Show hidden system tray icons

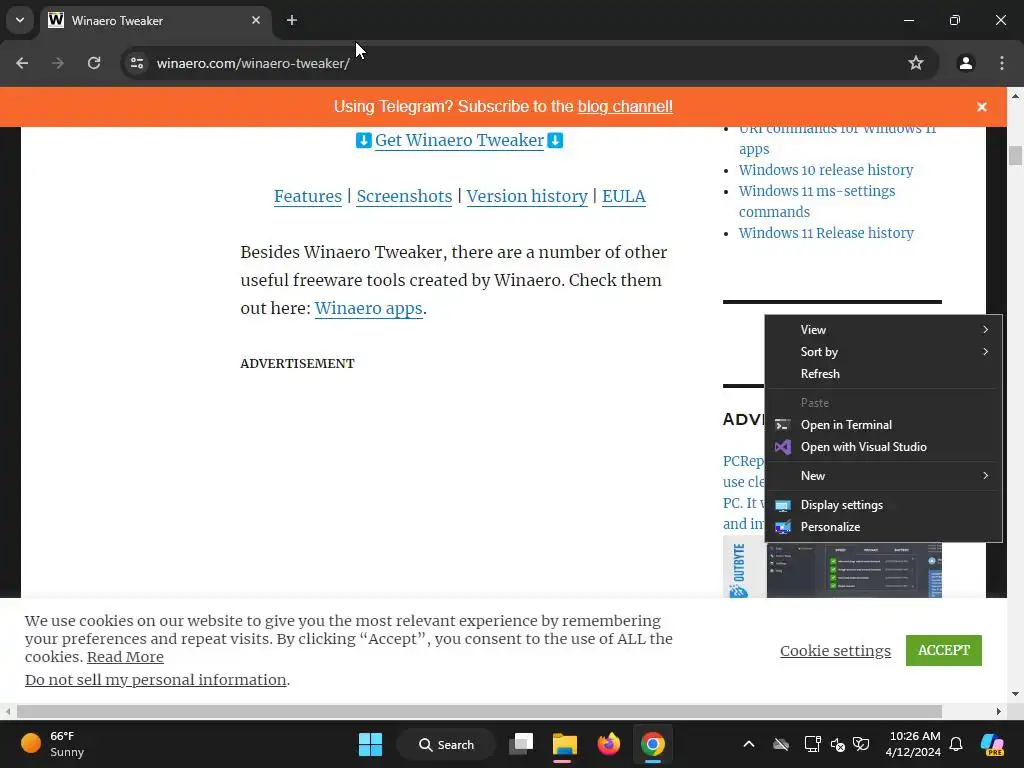[x=749, y=744]
